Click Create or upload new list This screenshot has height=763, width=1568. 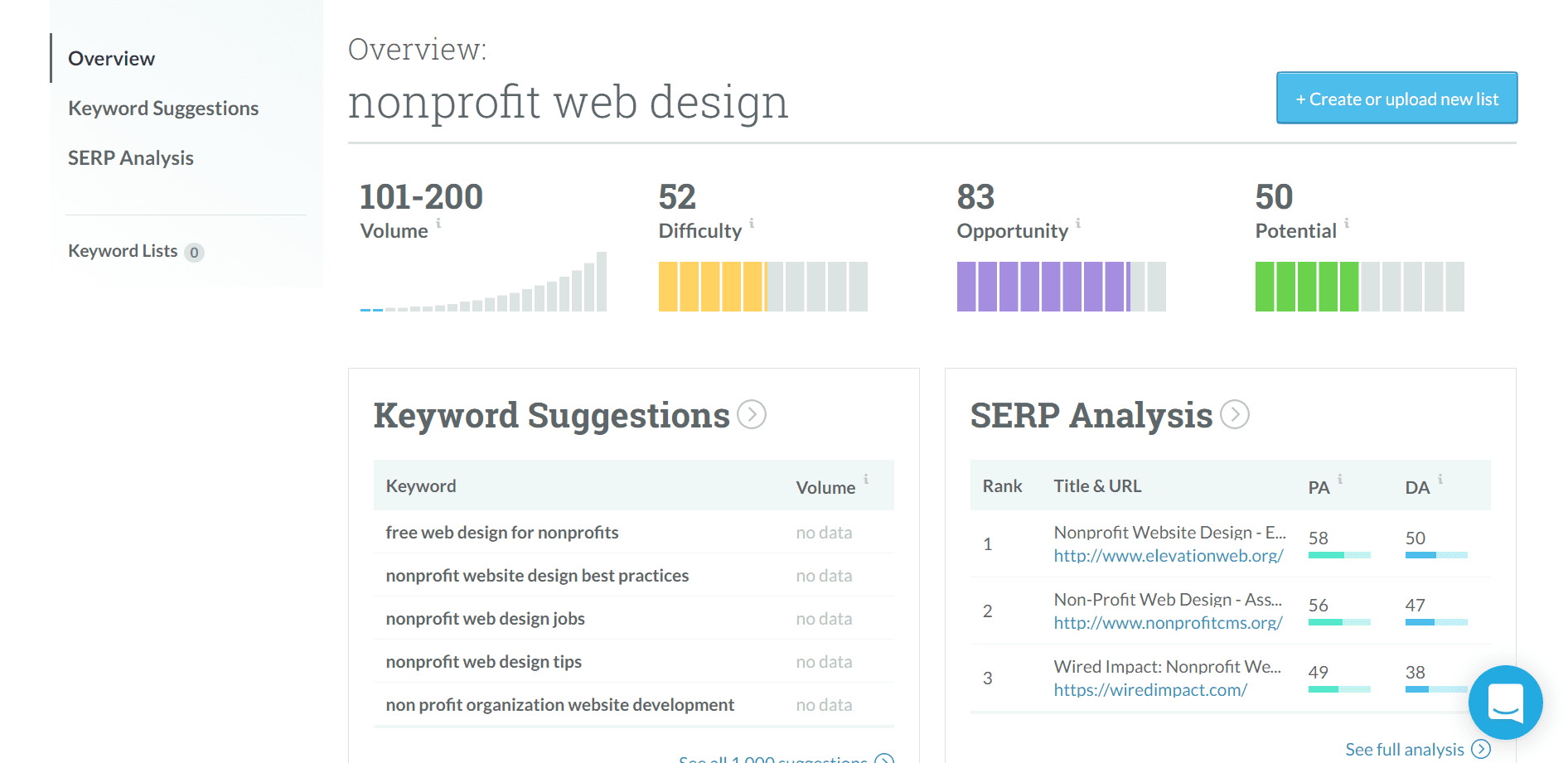(1396, 98)
